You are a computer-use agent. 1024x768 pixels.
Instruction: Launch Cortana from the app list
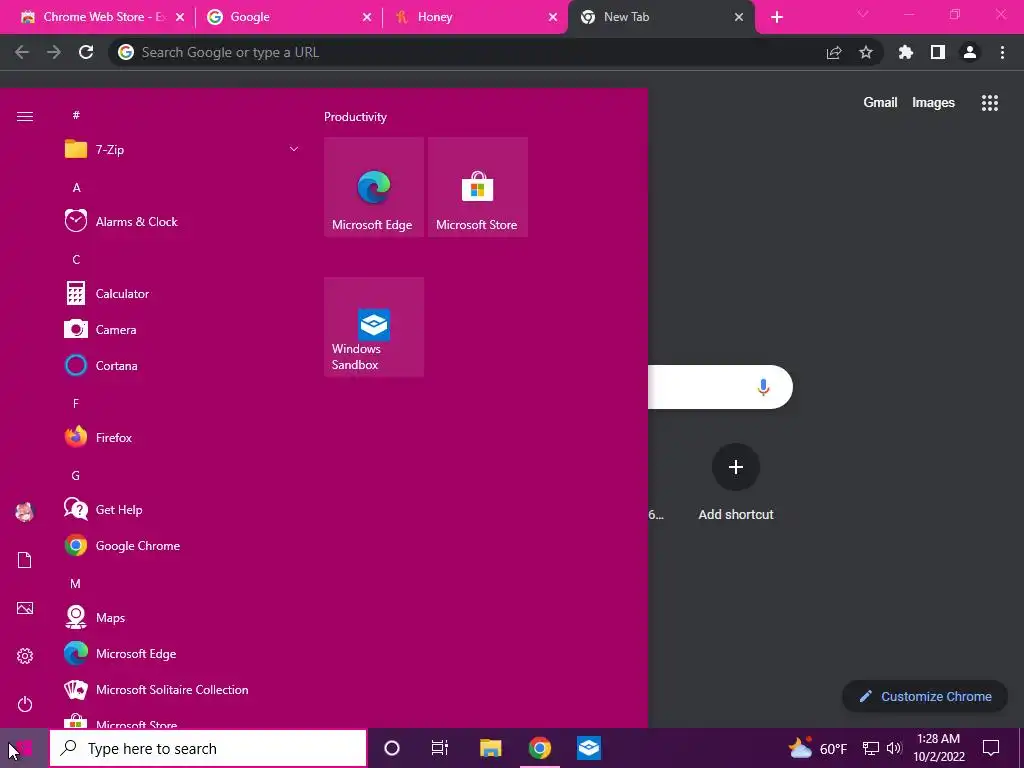183,365
